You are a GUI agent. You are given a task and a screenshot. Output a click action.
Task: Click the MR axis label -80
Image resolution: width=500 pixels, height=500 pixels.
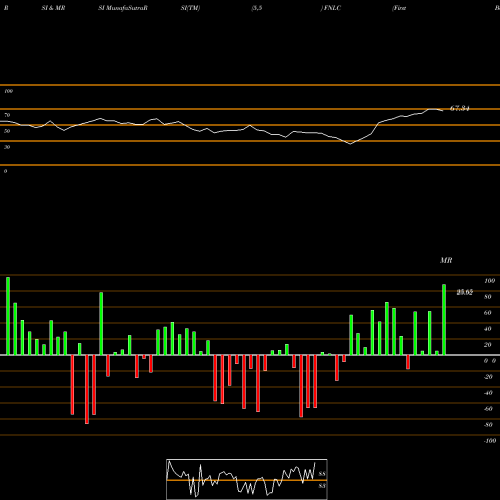pyautogui.click(x=488, y=425)
